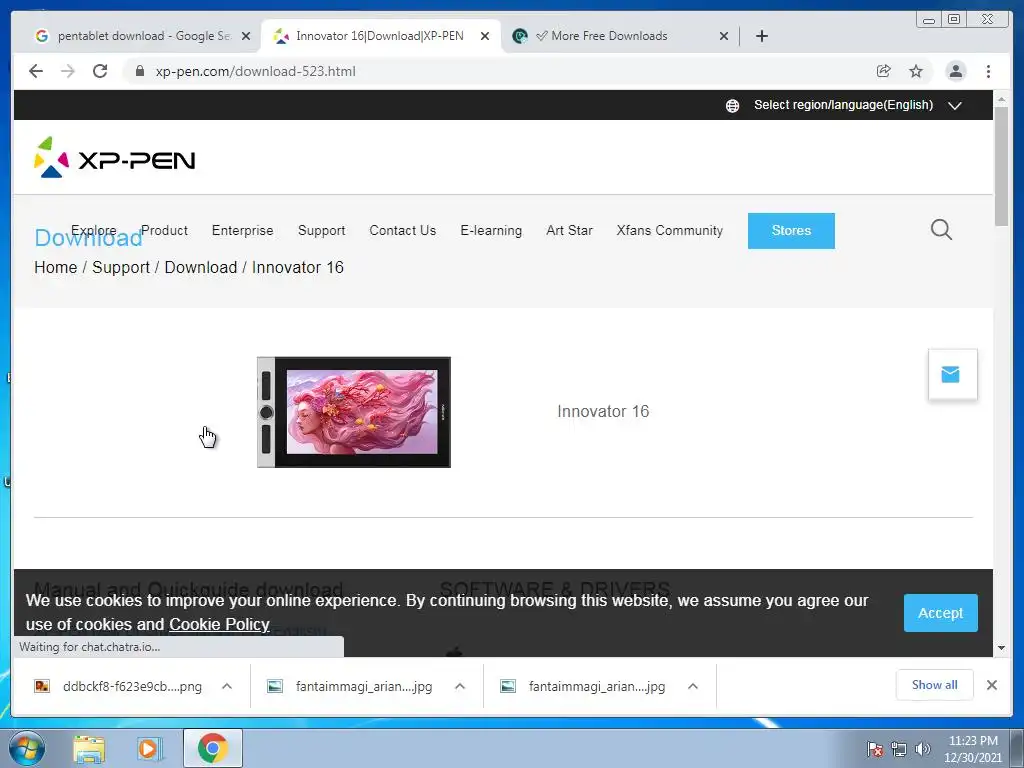
Task: Accept the cookie notice
Action: [x=940, y=613]
